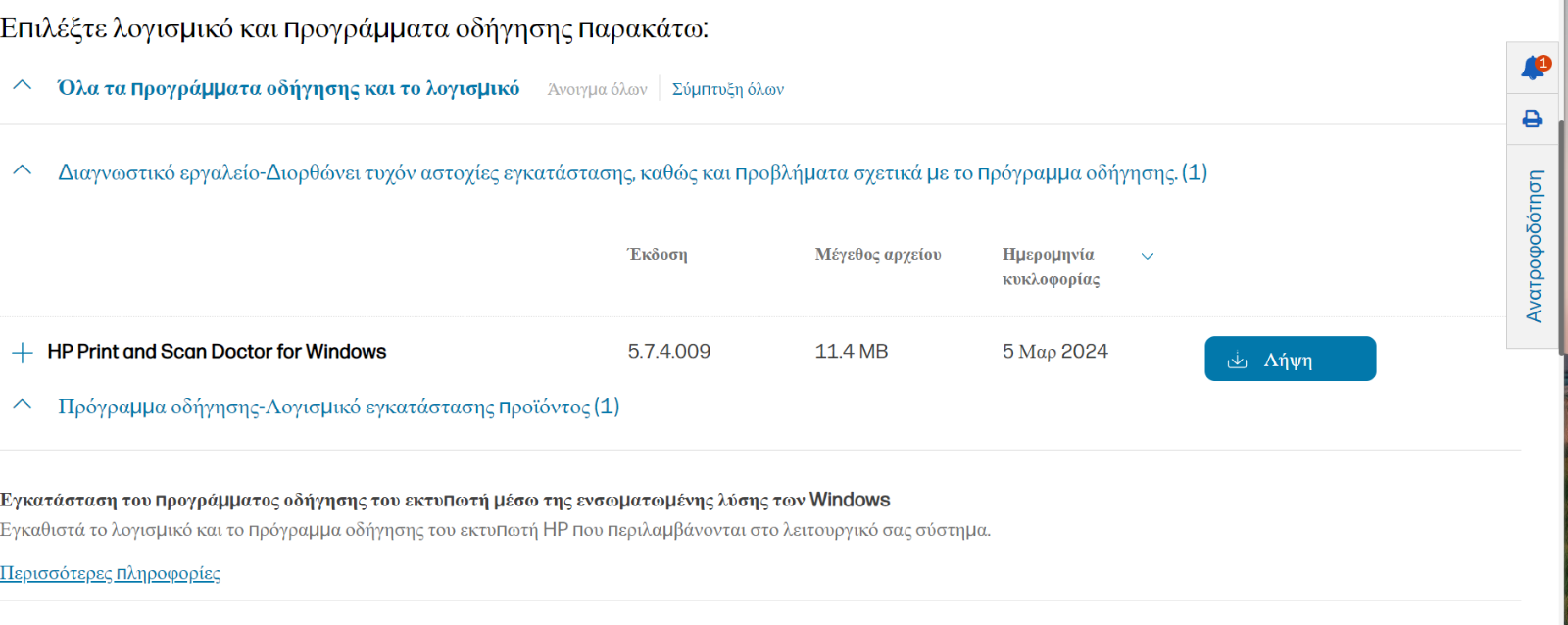Collapse the Διαγνωστικό εργαλείο section chevron
1568x625 pixels.
tap(23, 170)
